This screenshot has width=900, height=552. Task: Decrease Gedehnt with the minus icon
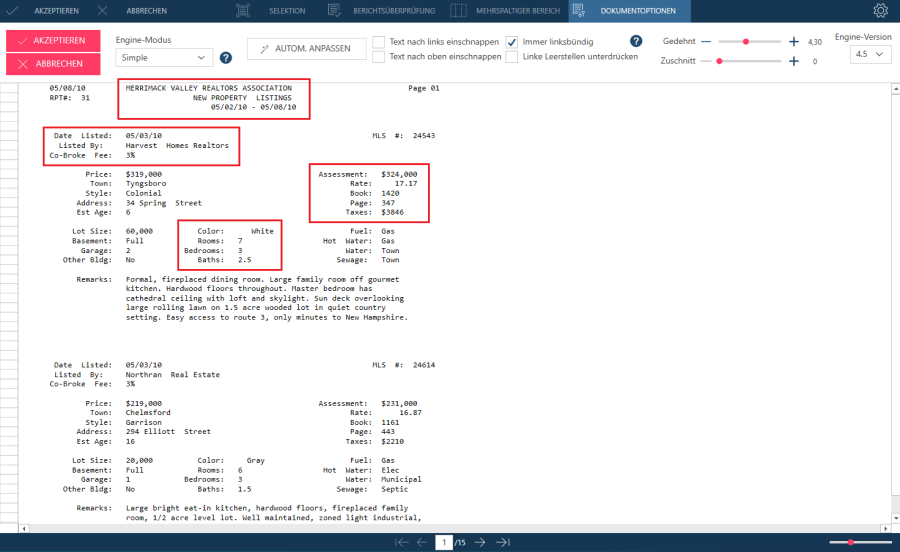click(706, 41)
